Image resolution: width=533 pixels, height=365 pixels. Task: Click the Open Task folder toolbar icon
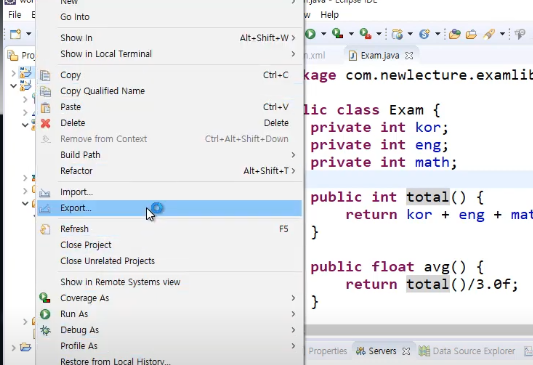[471, 34]
